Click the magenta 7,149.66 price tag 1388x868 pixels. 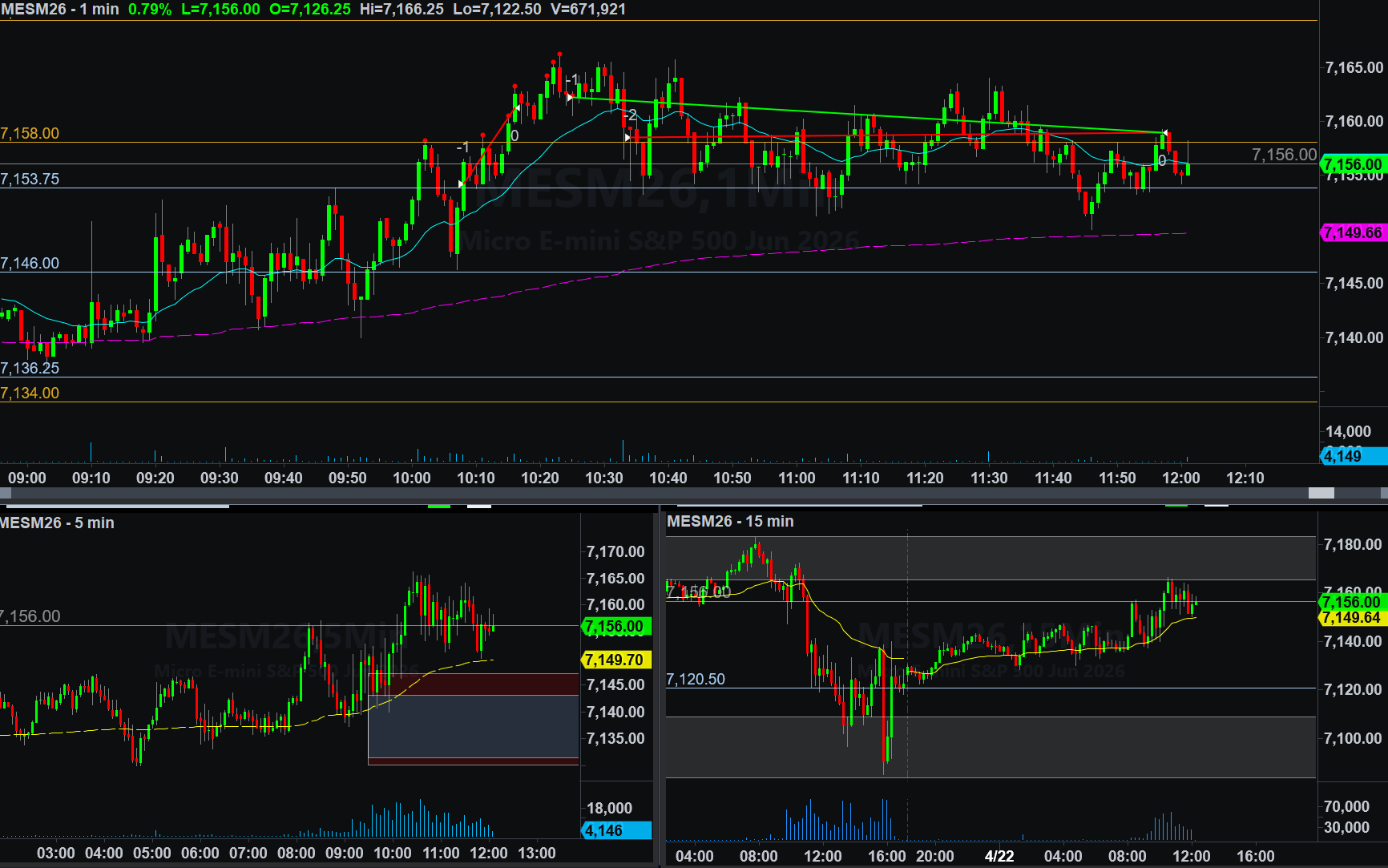coord(1353,233)
